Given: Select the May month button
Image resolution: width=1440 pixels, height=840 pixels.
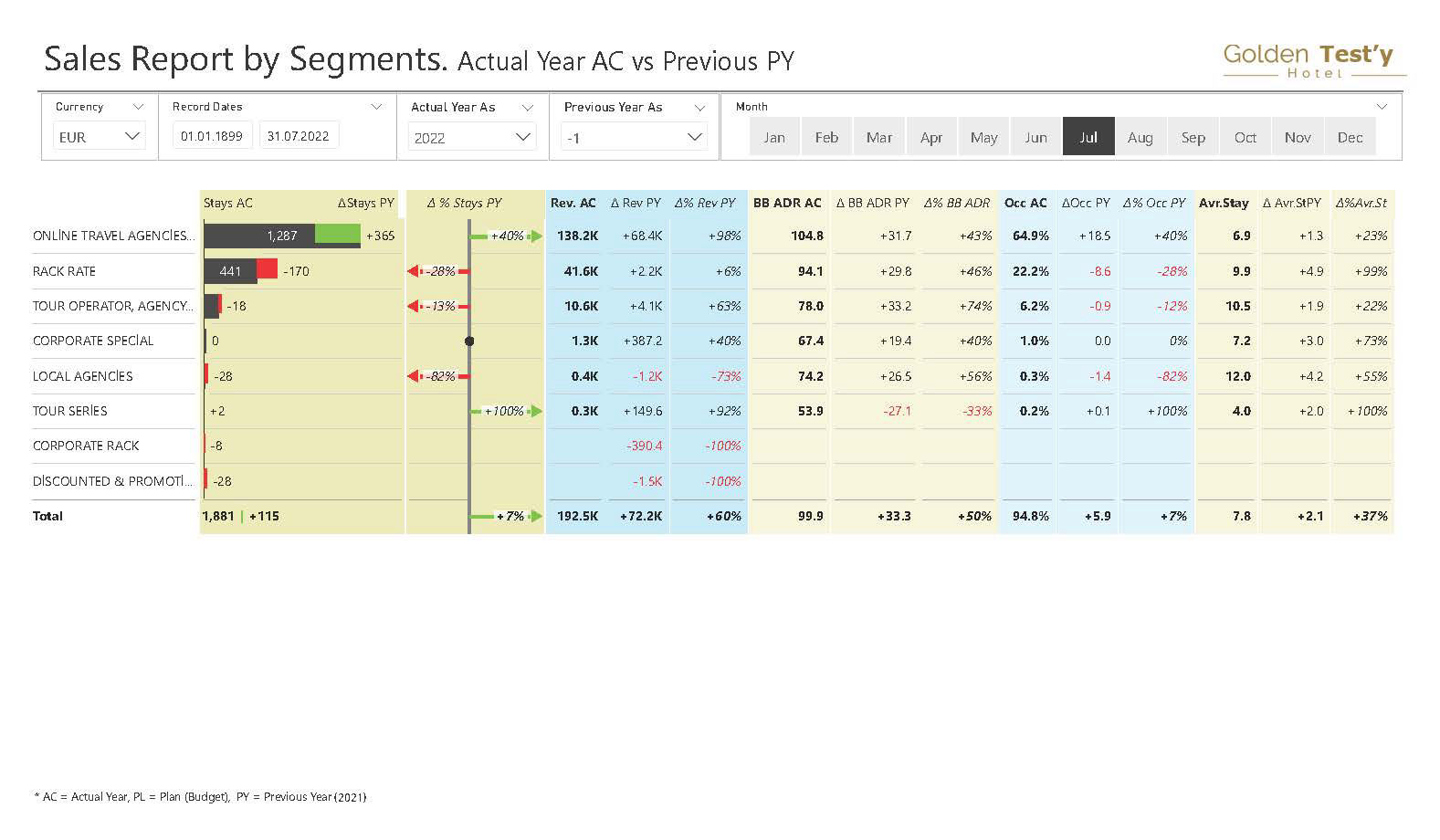Looking at the screenshot, I should click(x=983, y=137).
